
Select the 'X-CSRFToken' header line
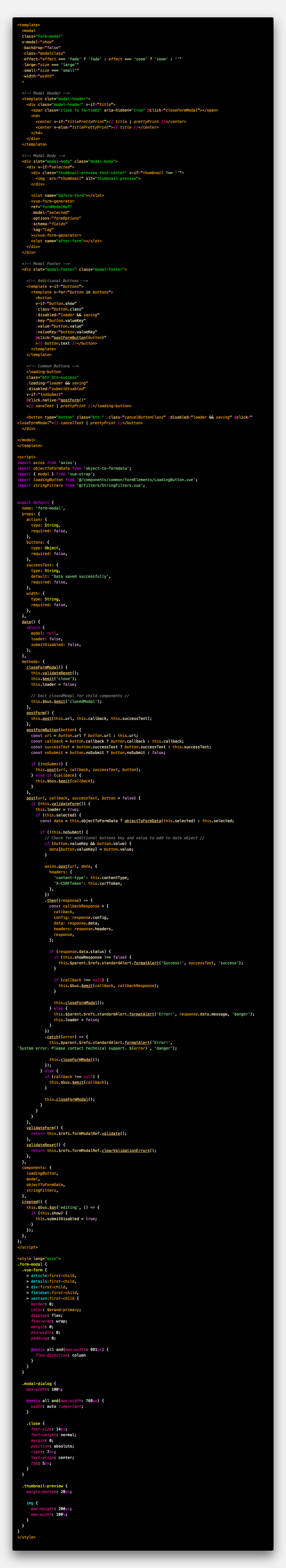(x=88, y=883)
